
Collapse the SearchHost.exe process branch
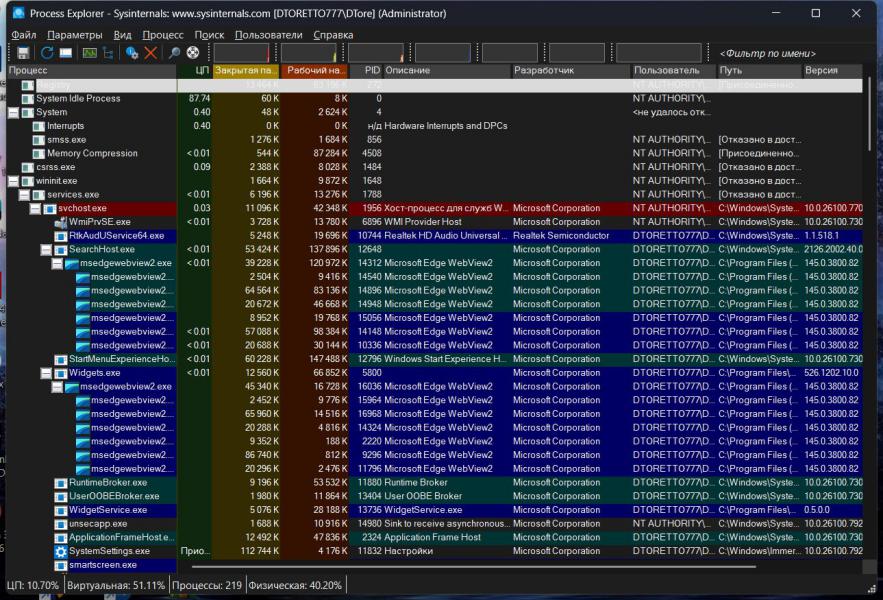(x=47, y=249)
